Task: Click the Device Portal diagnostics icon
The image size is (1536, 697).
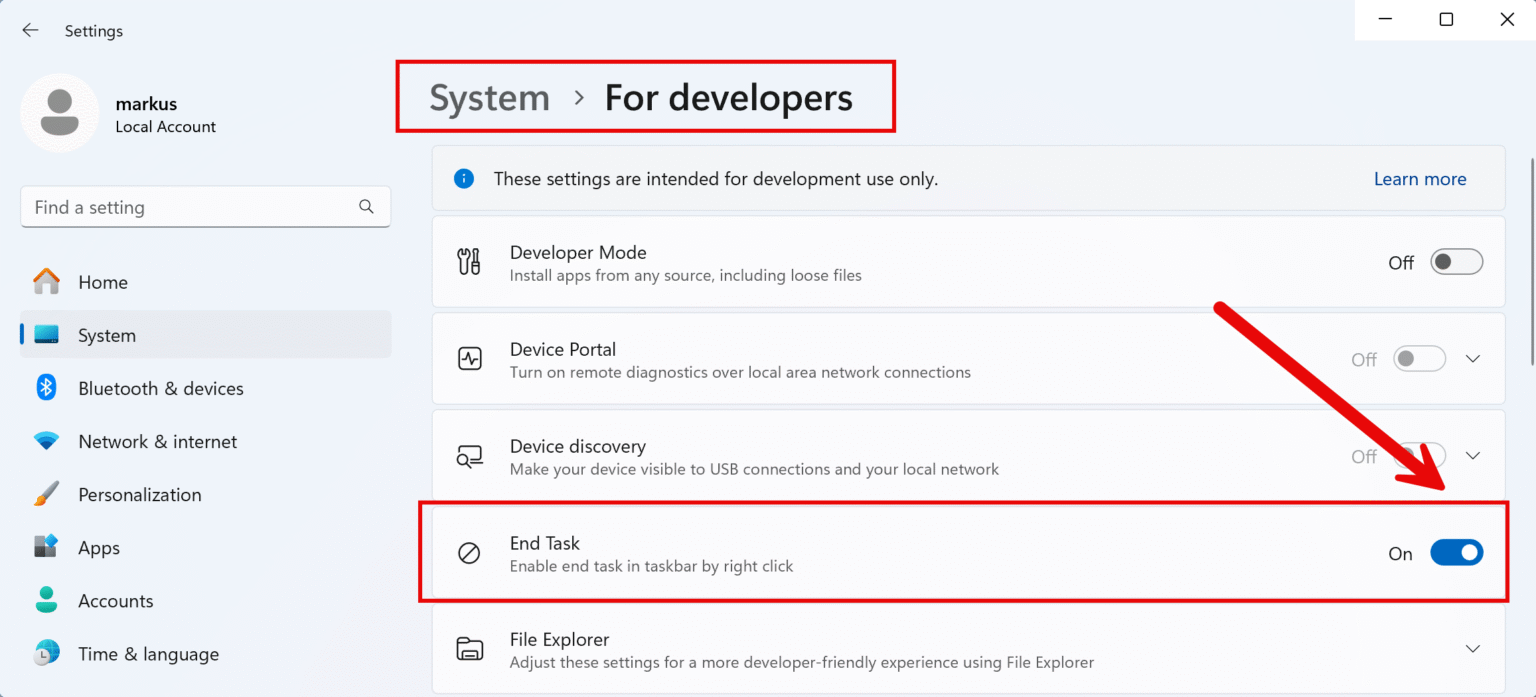Action: pos(469,359)
